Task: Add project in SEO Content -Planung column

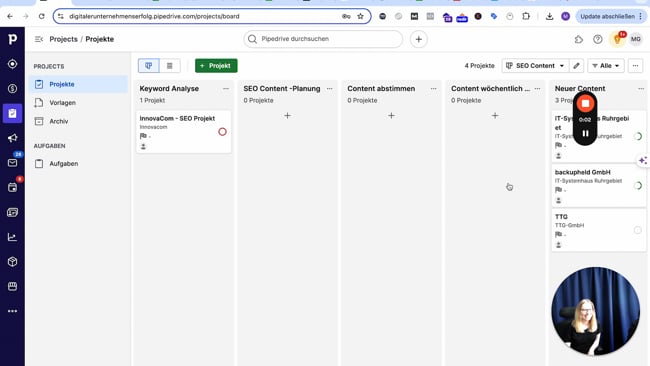Action: pos(287,115)
